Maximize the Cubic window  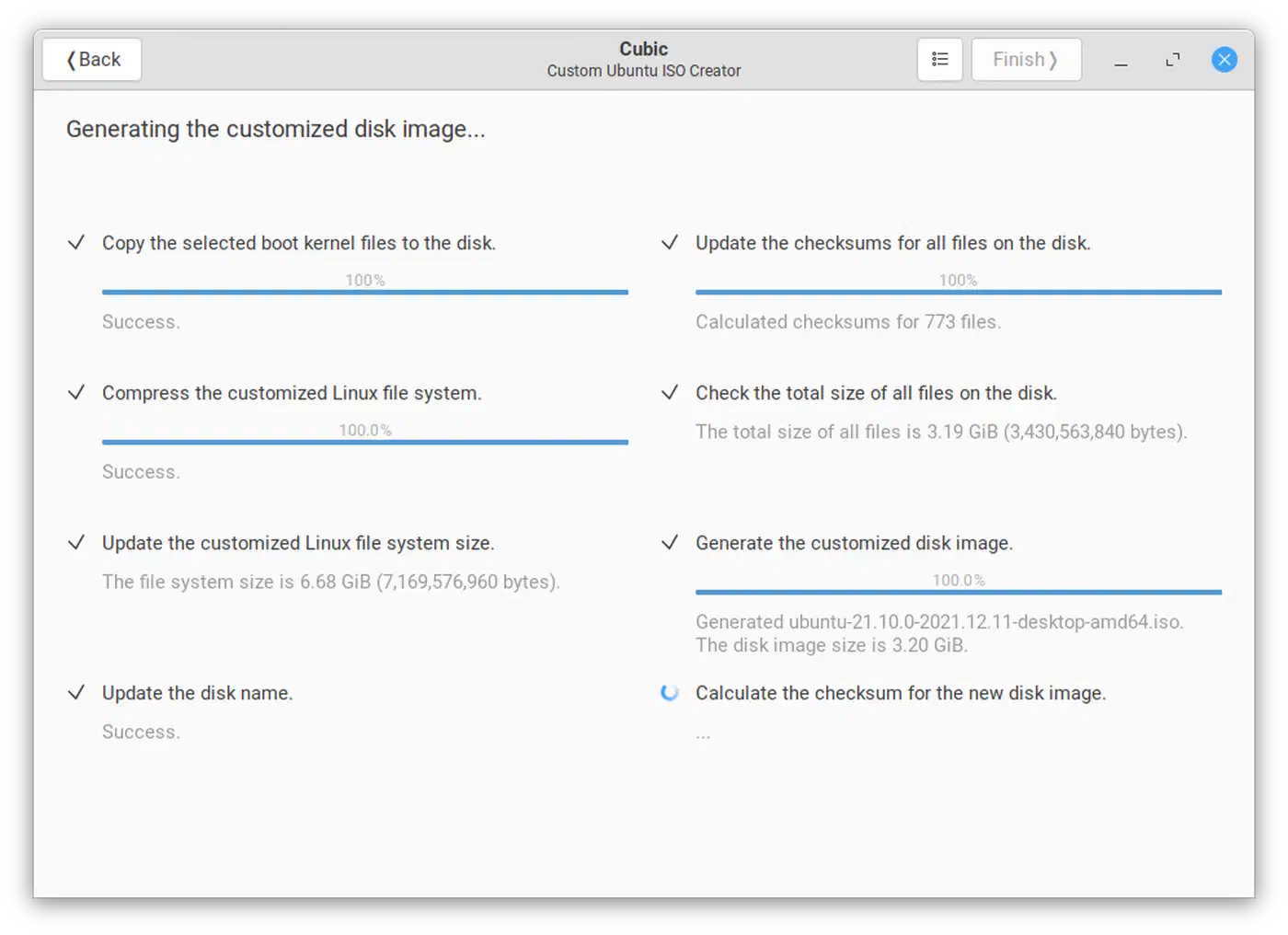1172,60
